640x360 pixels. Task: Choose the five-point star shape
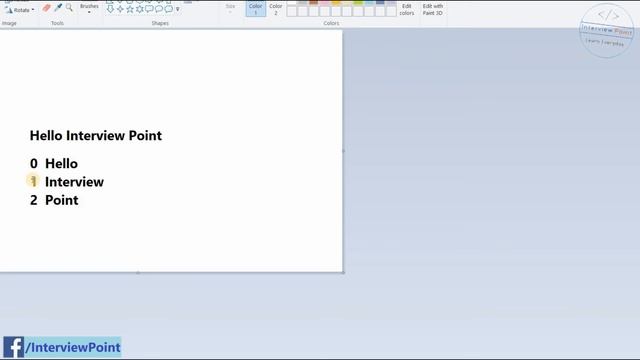130,9
